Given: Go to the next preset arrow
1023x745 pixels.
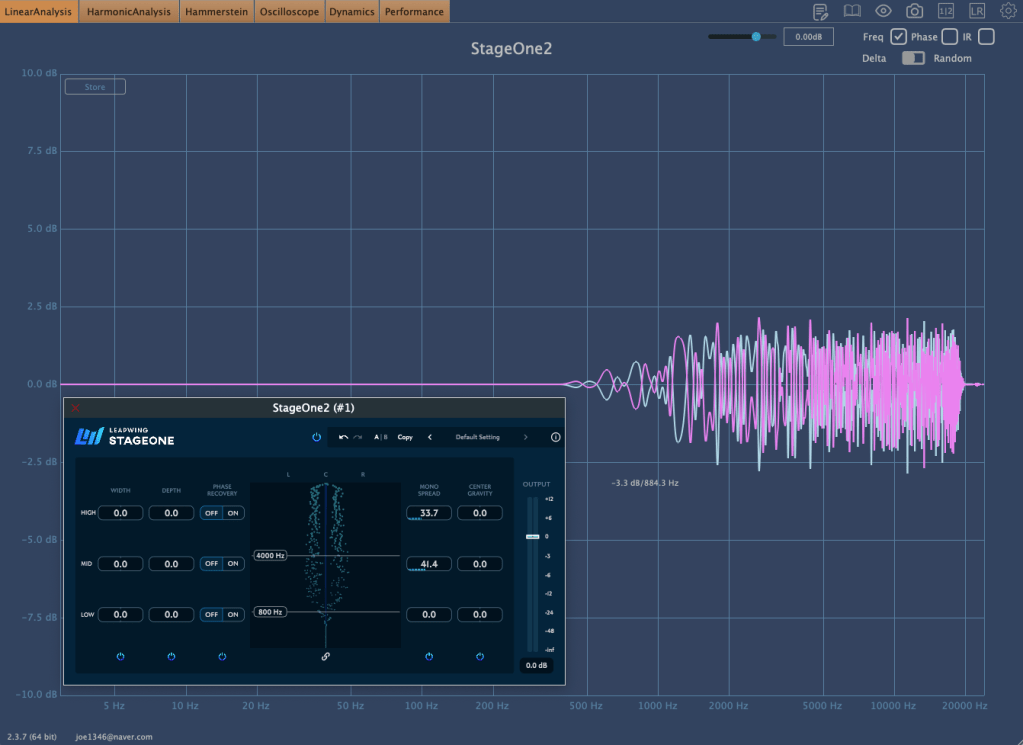Looking at the screenshot, I should (525, 437).
